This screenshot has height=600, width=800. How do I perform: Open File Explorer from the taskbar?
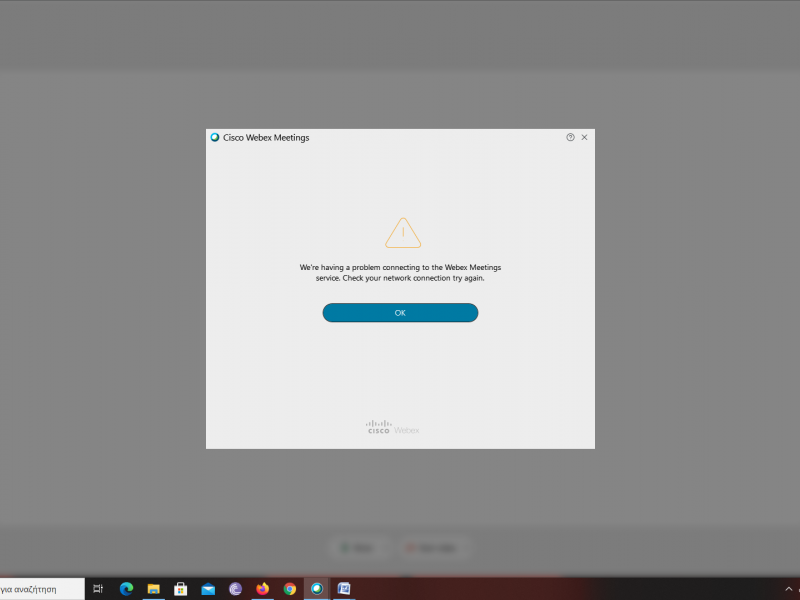(x=153, y=588)
